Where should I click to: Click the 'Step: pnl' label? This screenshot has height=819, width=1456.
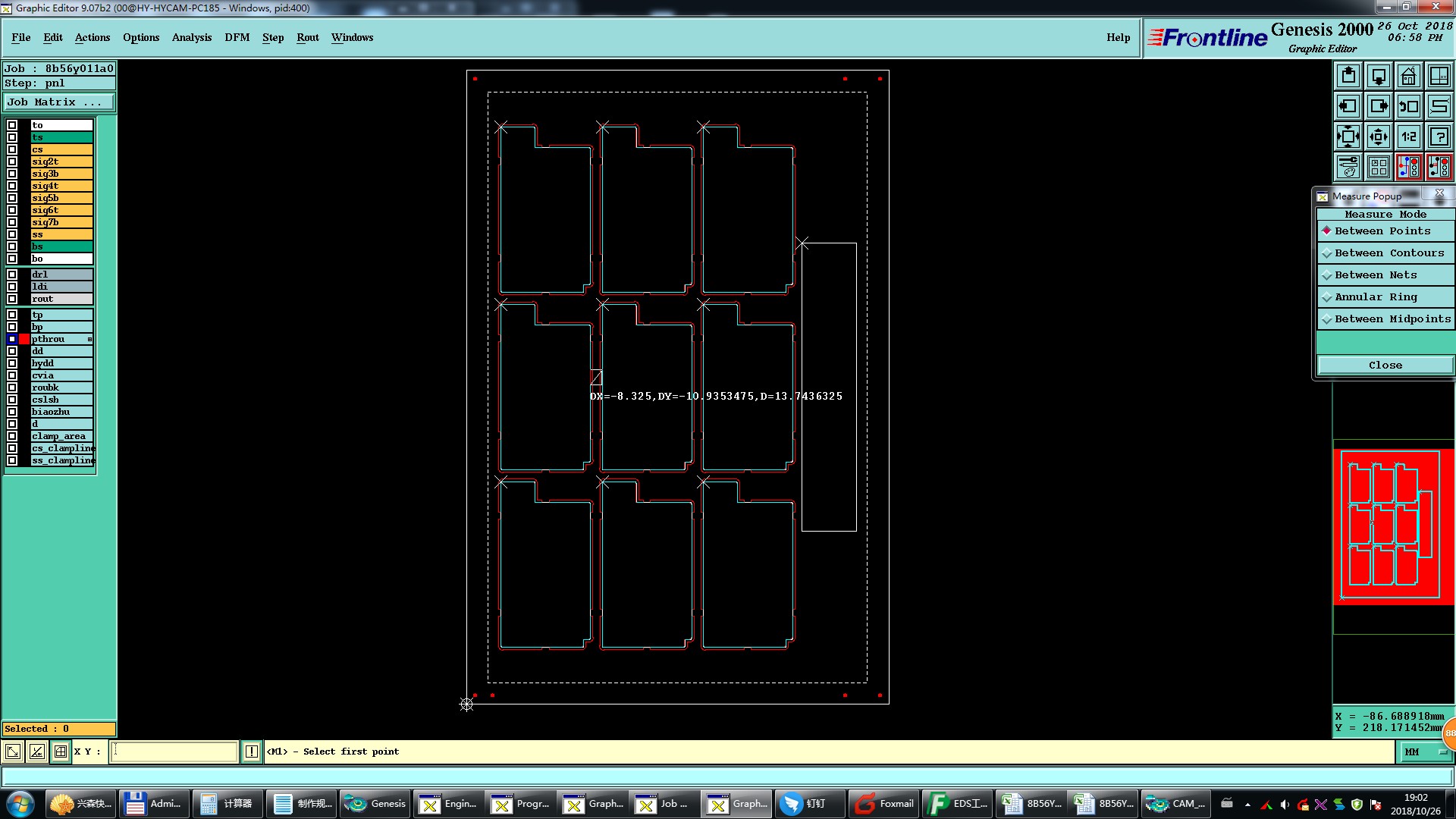point(59,83)
